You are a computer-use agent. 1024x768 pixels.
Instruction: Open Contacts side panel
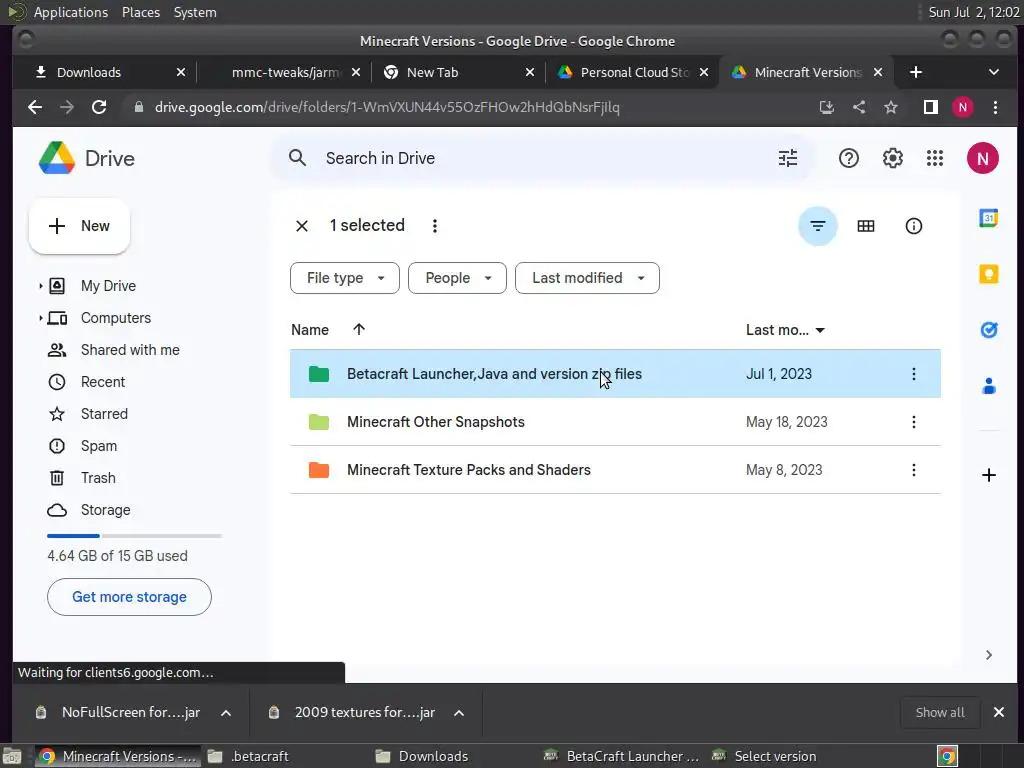pyautogui.click(x=988, y=387)
